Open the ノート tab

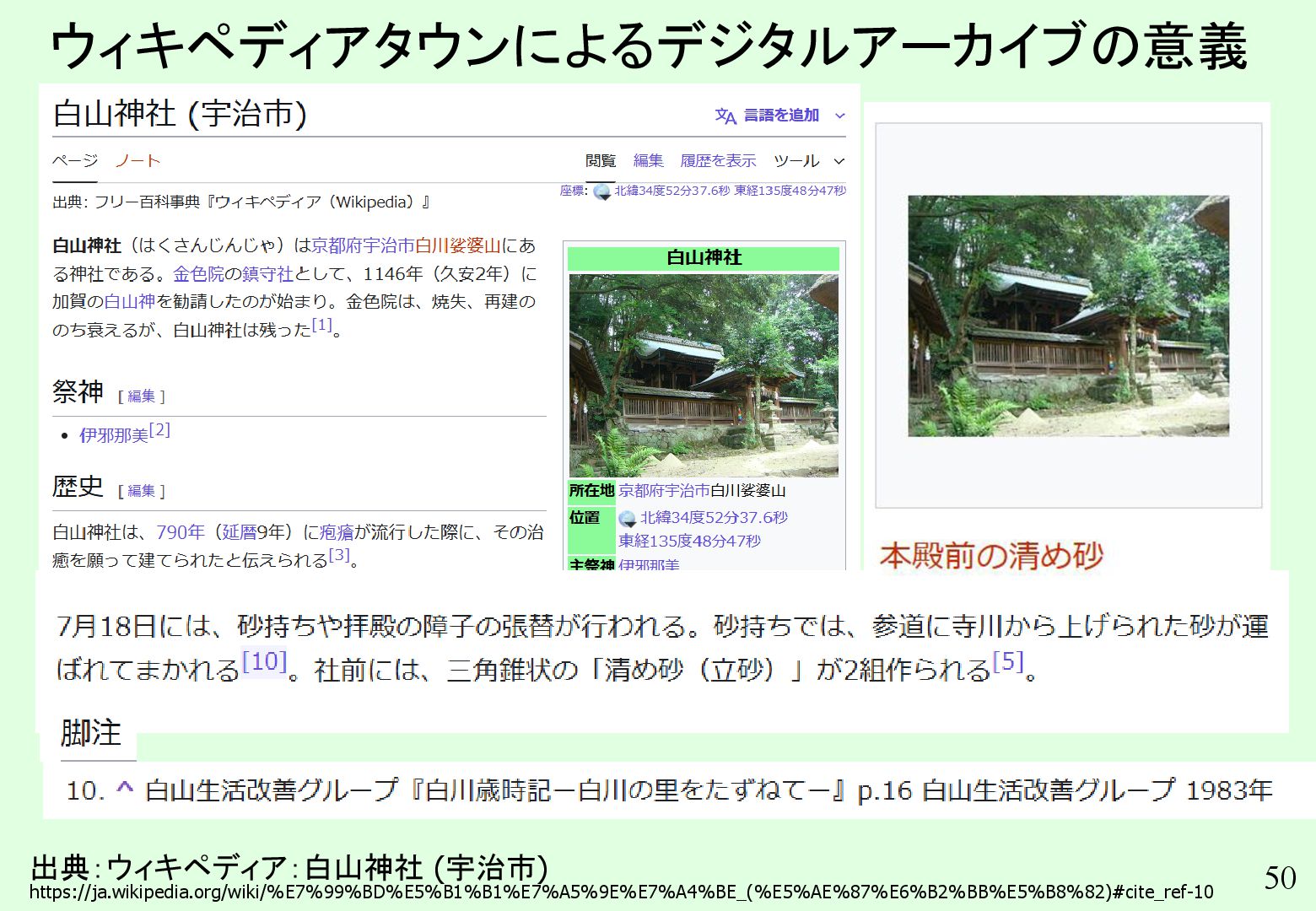tap(138, 160)
